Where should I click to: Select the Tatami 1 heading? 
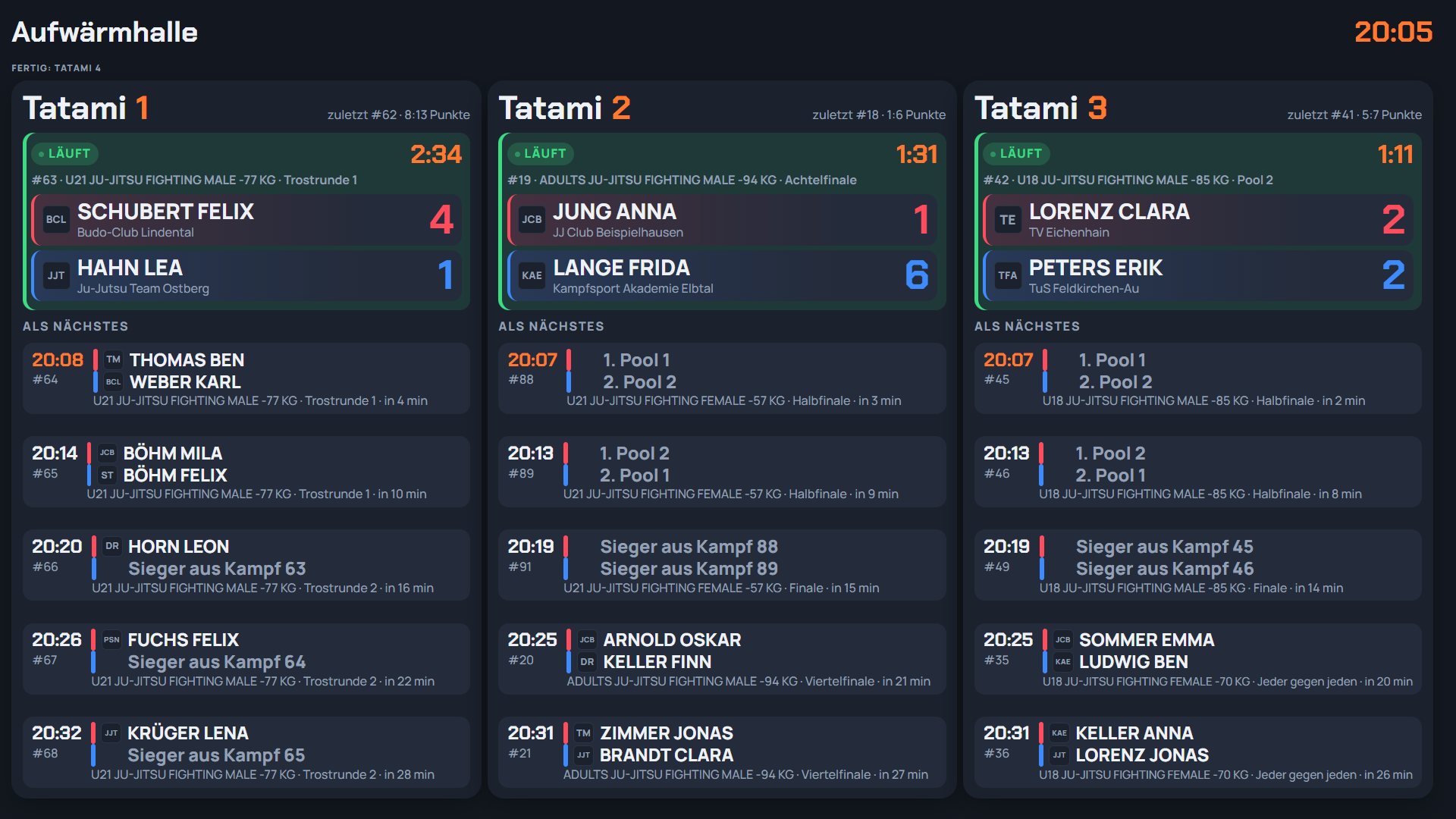(86, 108)
